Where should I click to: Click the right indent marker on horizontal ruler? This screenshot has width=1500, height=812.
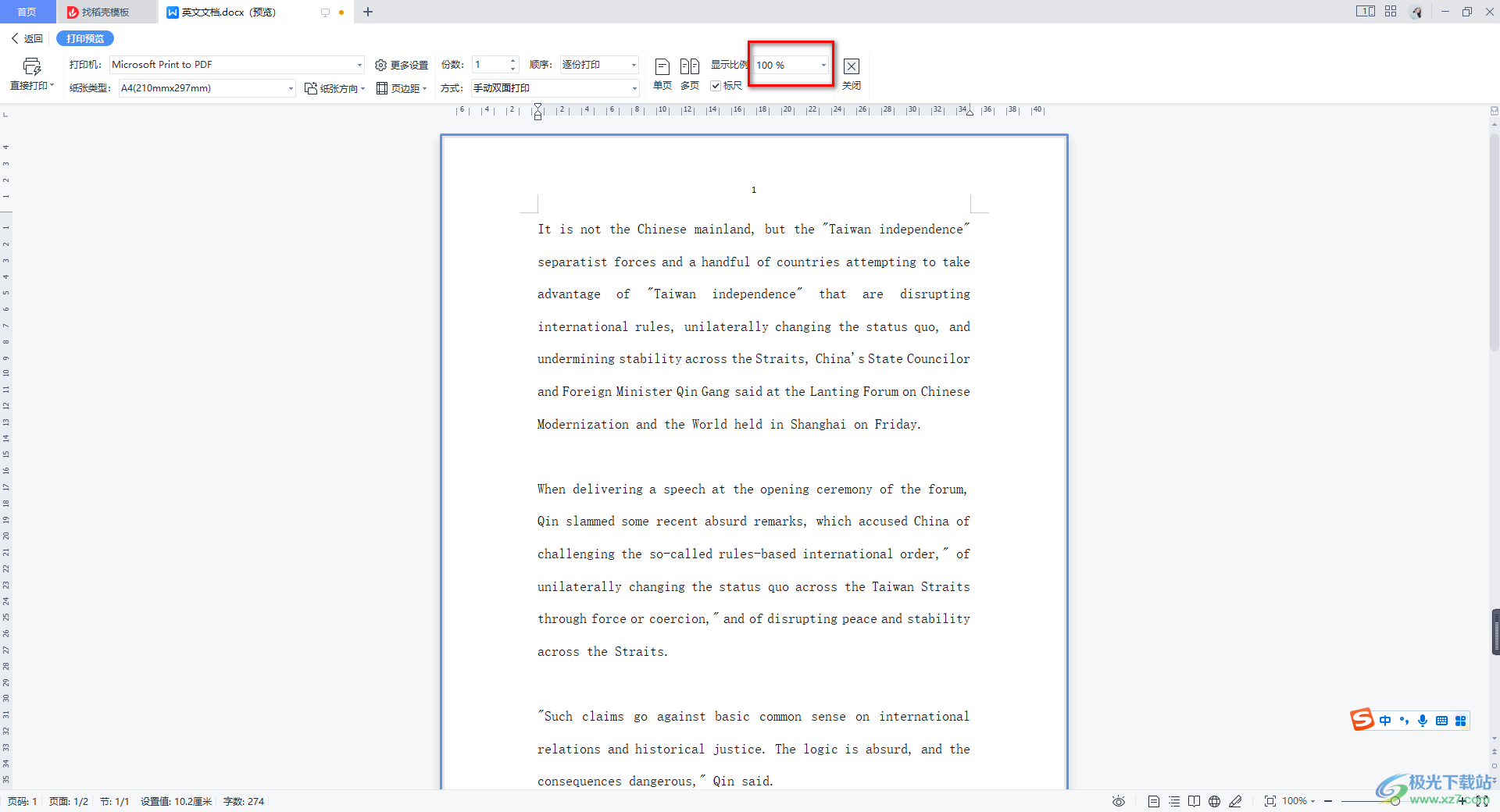click(970, 112)
